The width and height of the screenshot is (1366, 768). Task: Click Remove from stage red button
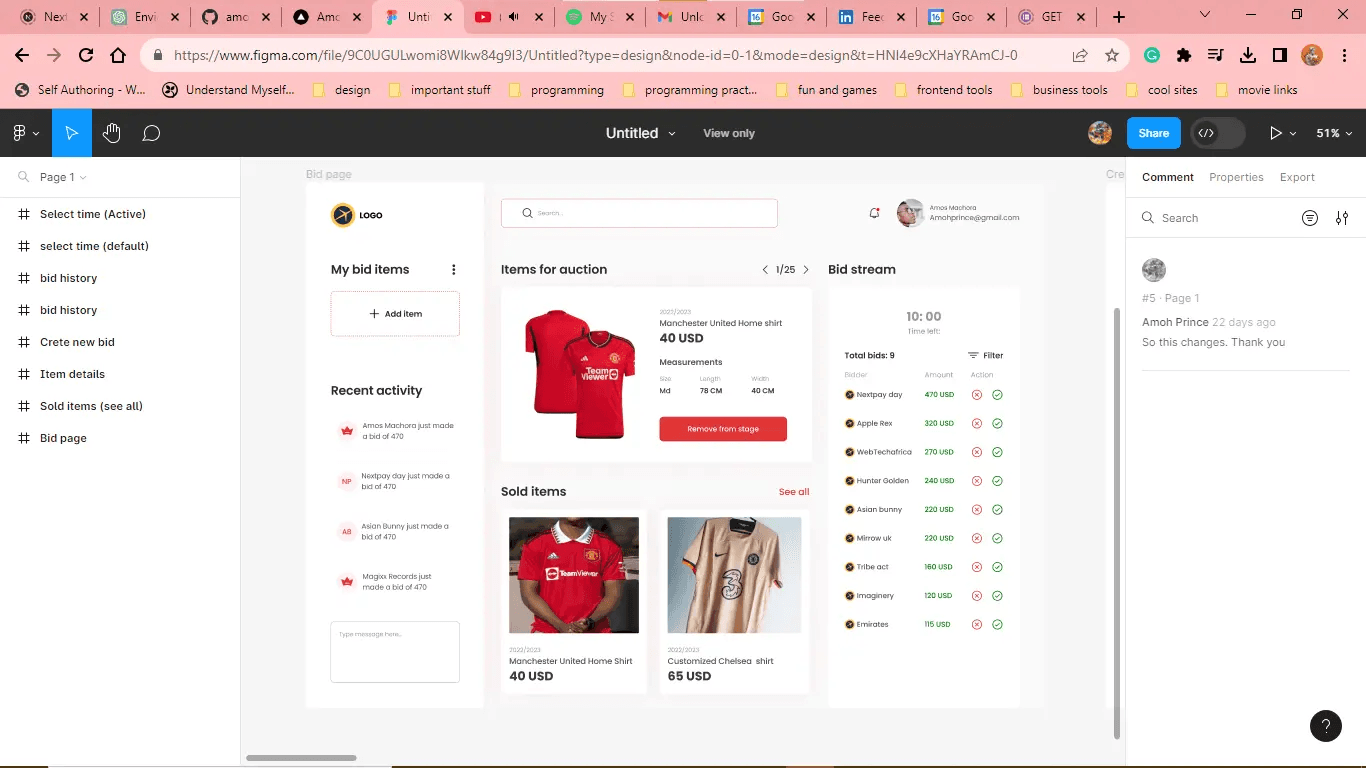click(x=723, y=429)
